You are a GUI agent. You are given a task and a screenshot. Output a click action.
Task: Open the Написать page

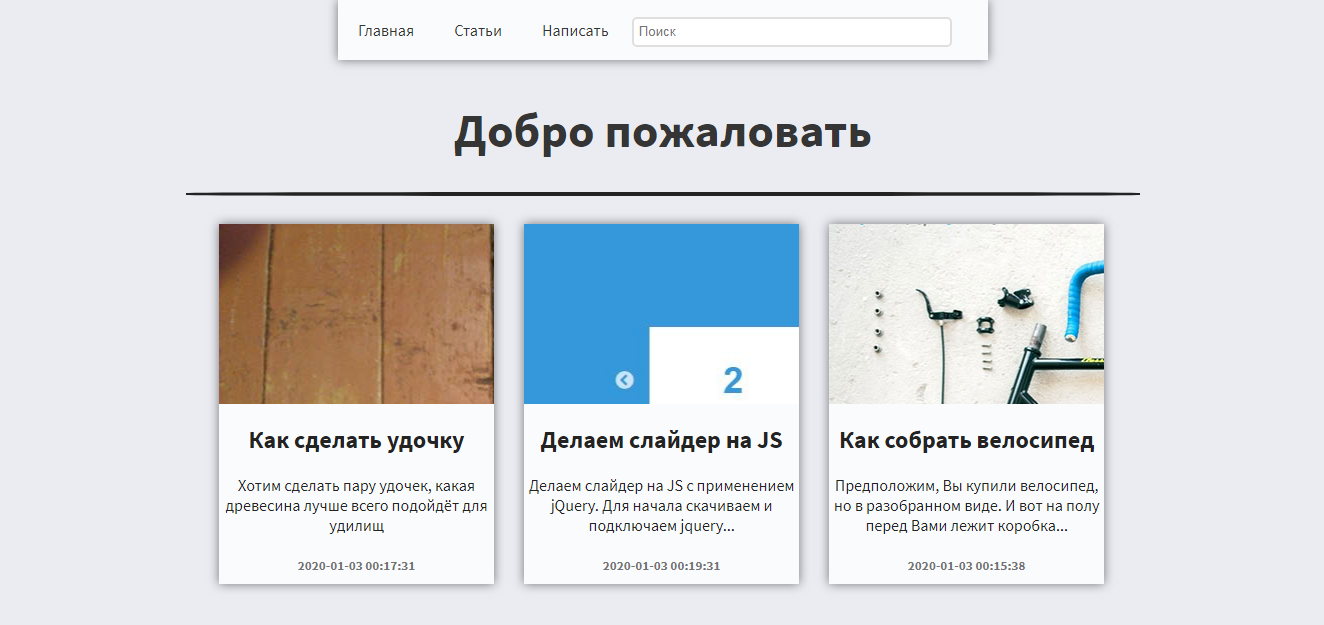click(x=575, y=31)
